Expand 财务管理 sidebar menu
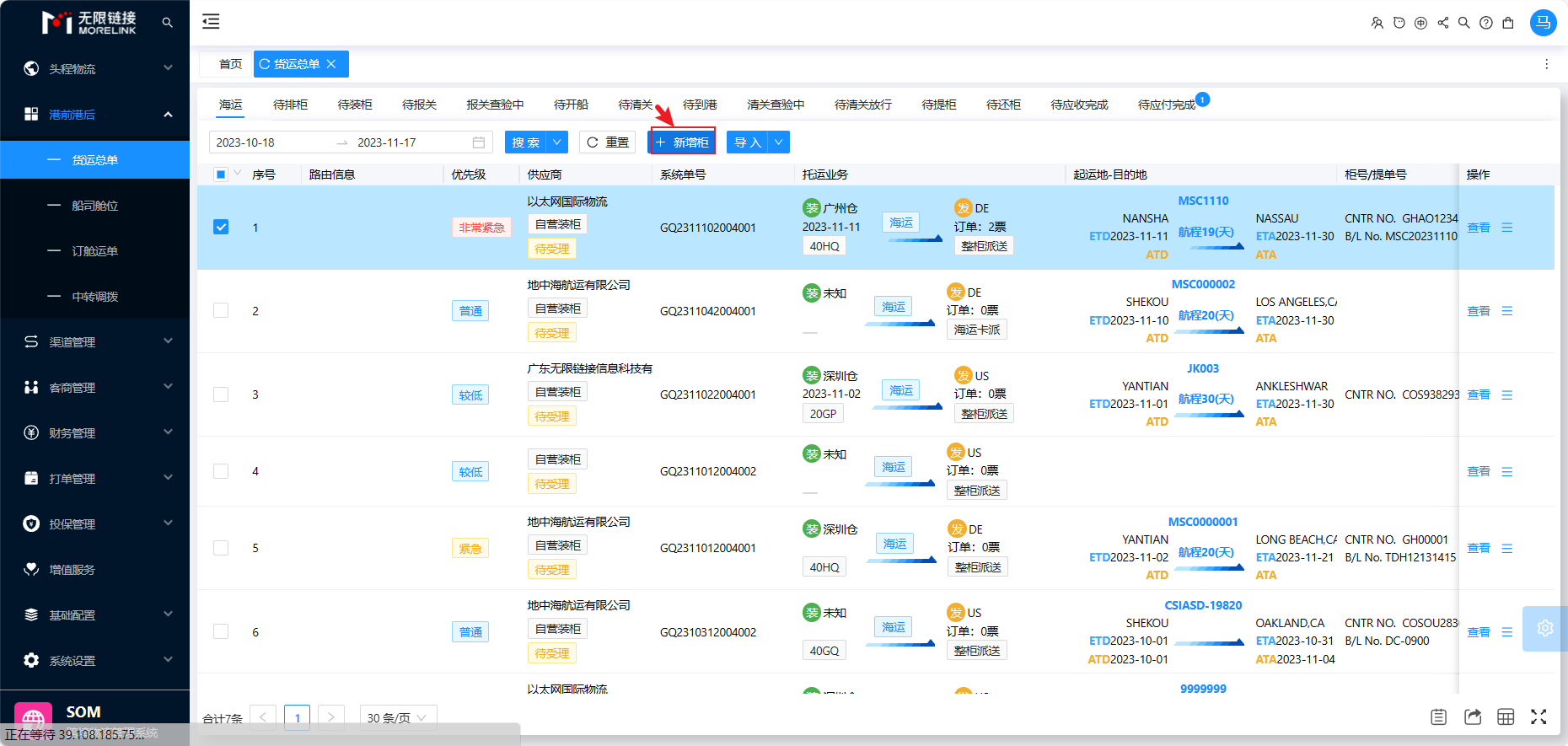This screenshot has height=746, width=1568. [x=94, y=432]
